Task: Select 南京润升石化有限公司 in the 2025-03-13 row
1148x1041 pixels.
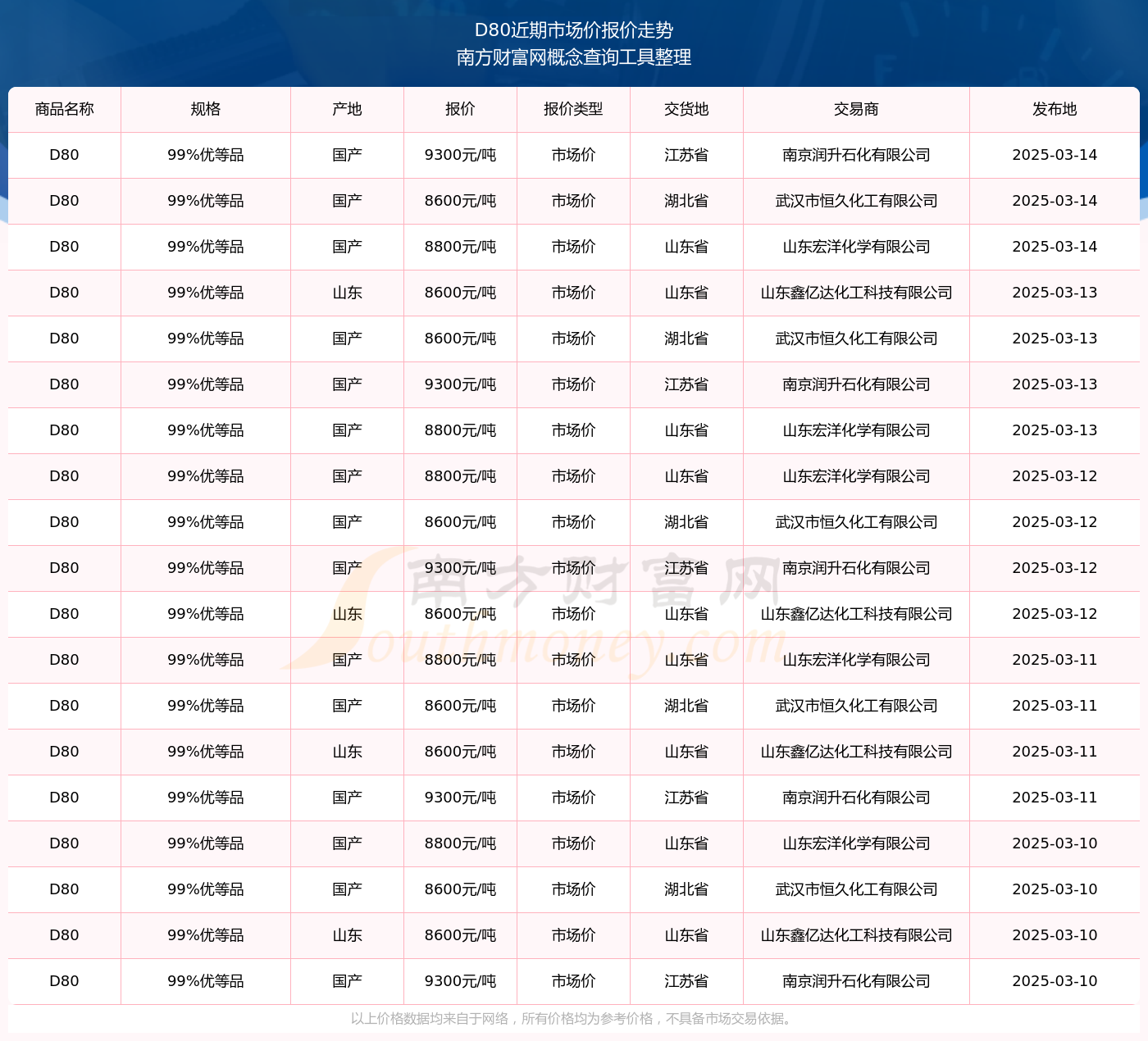Action: [856, 384]
